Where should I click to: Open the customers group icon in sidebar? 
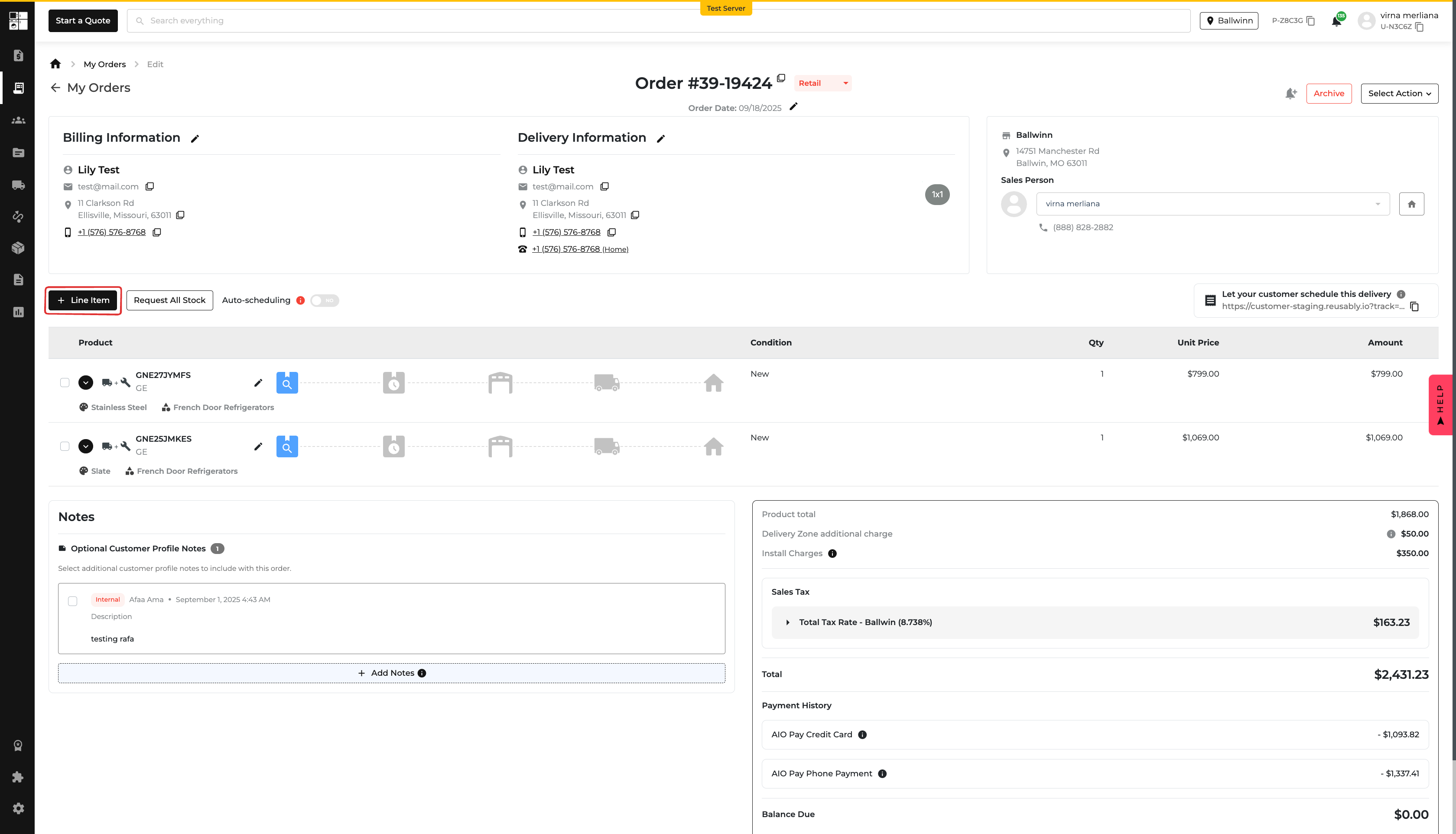[18, 121]
